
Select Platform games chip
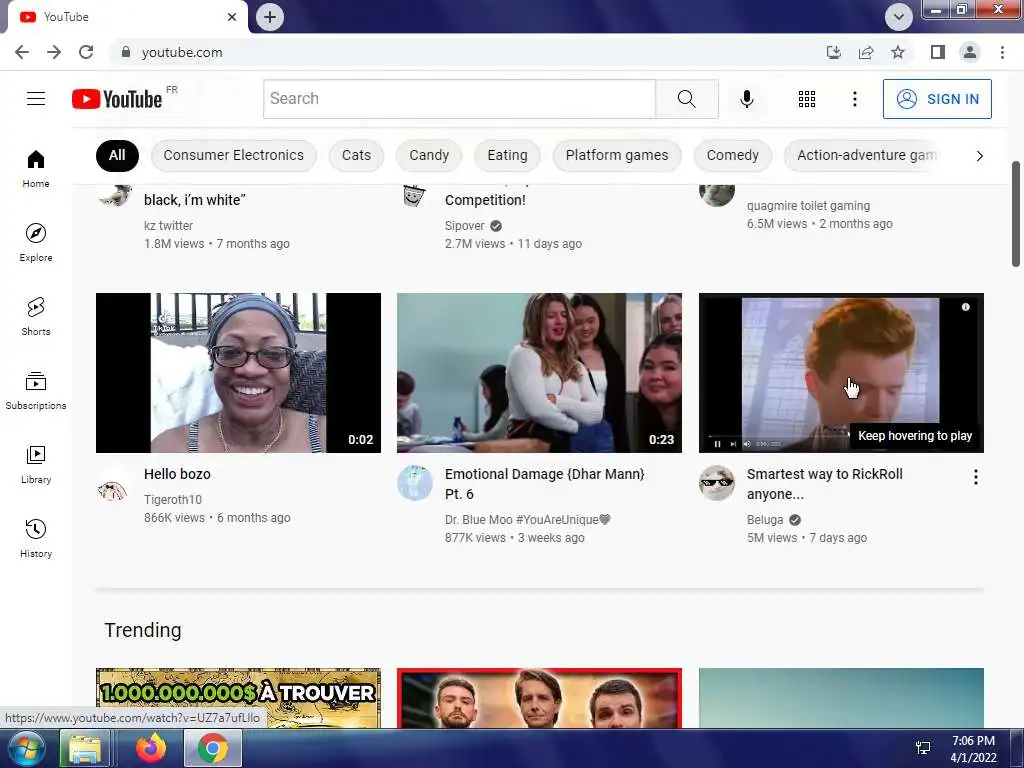point(617,155)
